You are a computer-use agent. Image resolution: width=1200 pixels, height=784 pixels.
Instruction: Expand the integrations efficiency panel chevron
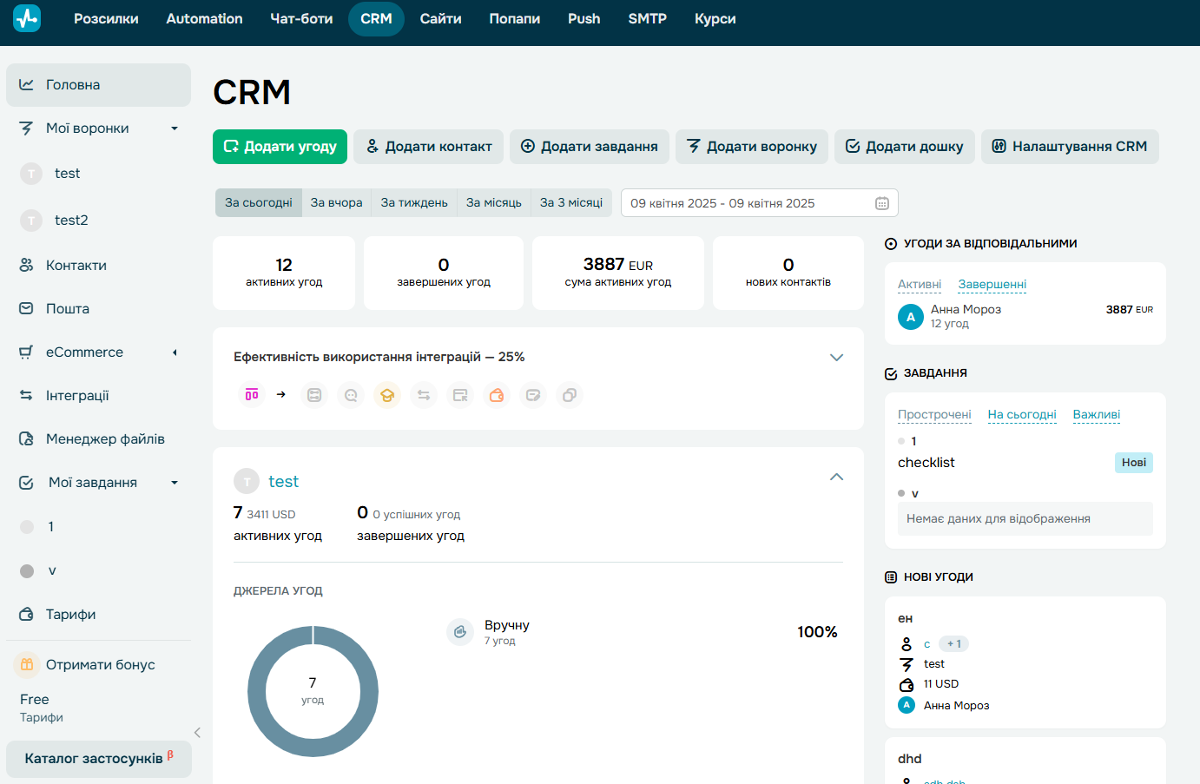coord(837,357)
